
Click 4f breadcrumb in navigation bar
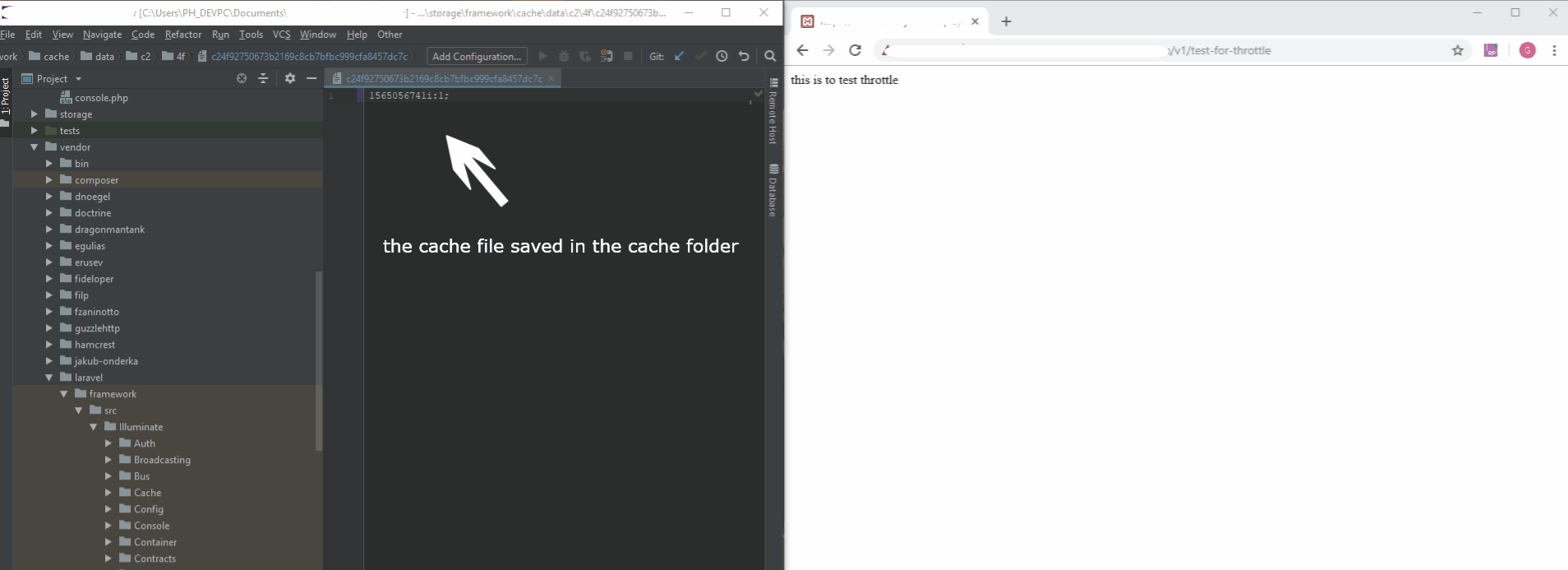(173, 57)
